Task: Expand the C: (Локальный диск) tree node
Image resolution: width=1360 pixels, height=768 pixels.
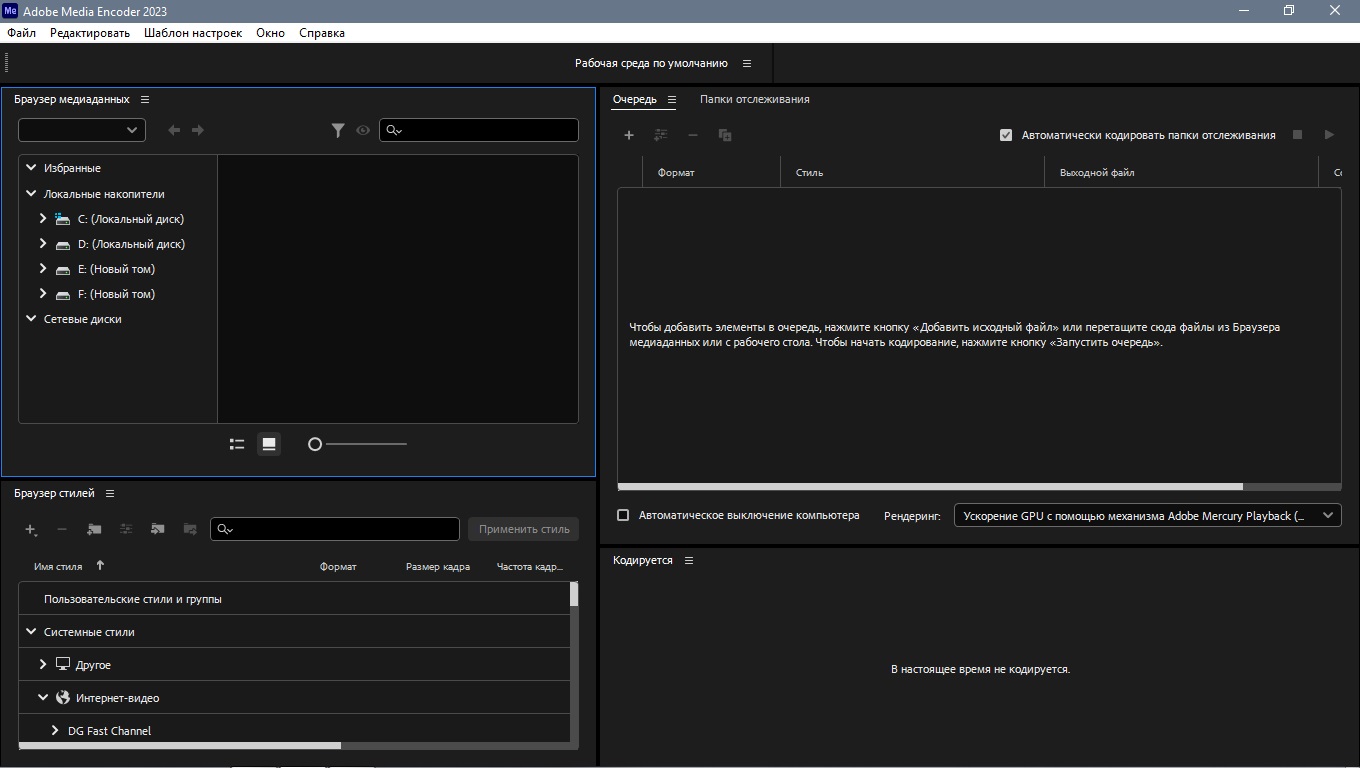Action: (x=43, y=219)
